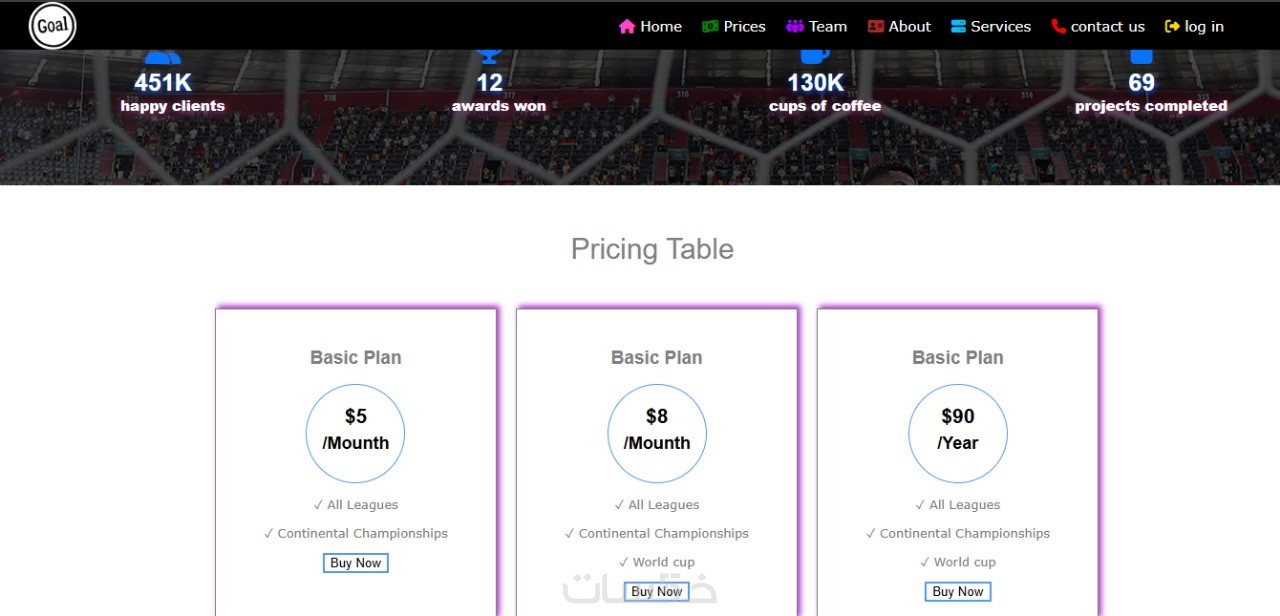Click the $90 /Year price circle
Image resolution: width=1280 pixels, height=616 pixels.
pyautogui.click(x=957, y=434)
